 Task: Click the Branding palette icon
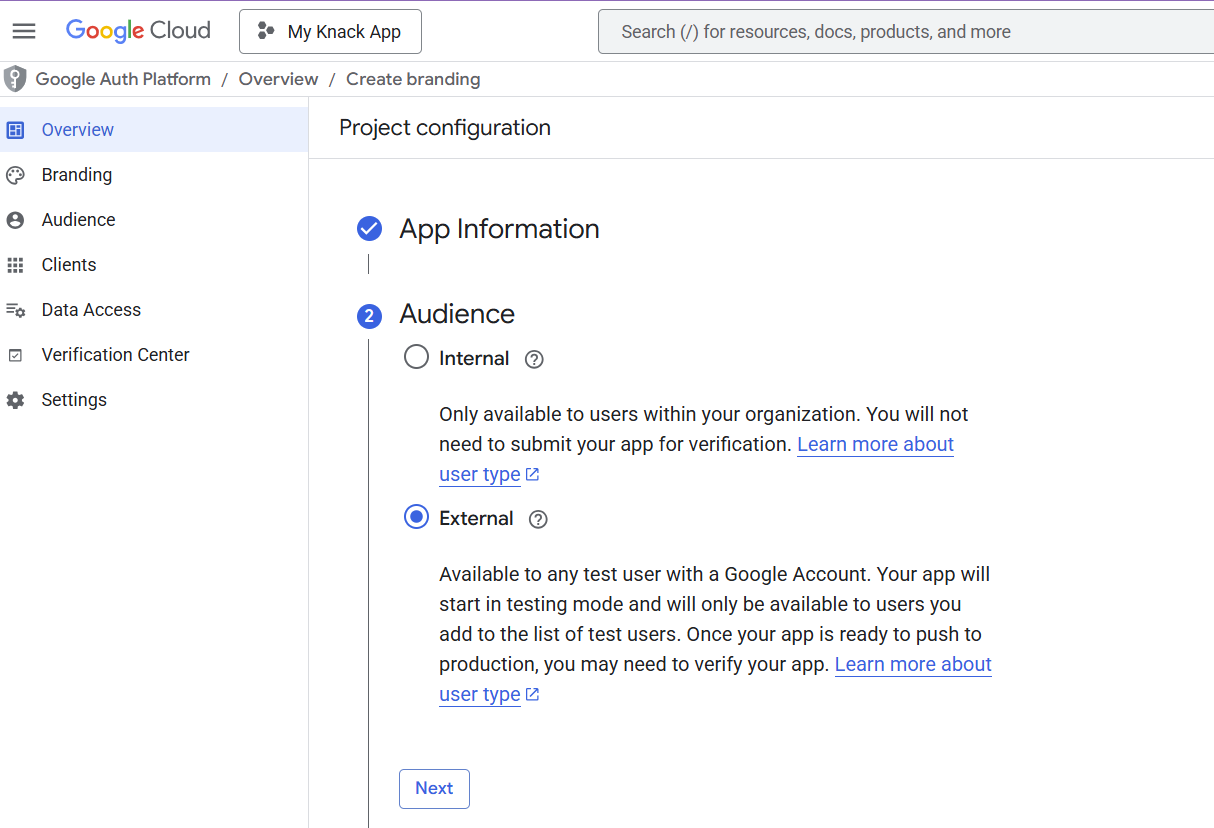15,175
